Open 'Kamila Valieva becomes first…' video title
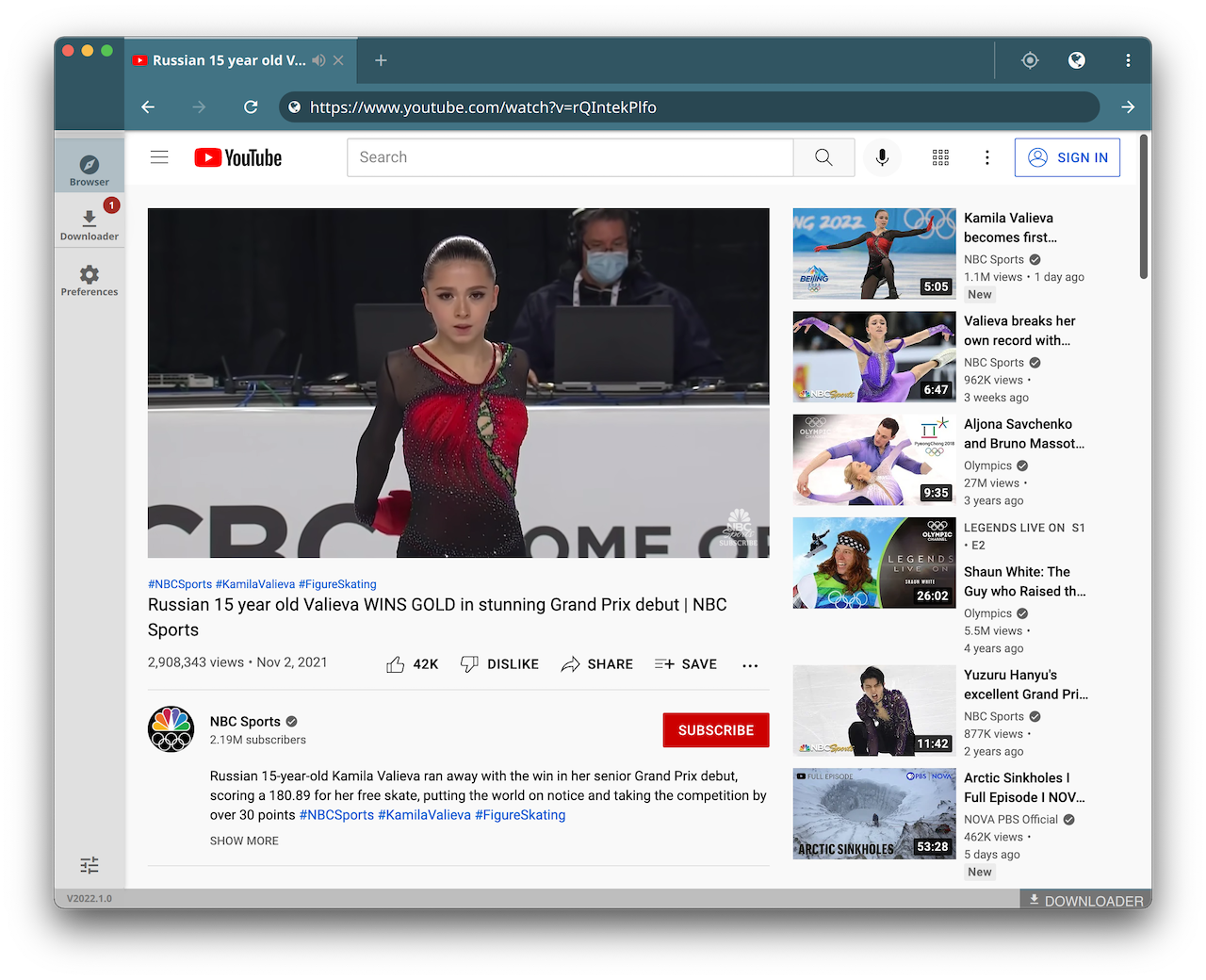The width and height of the screenshot is (1206, 980). pyautogui.click(x=1010, y=228)
